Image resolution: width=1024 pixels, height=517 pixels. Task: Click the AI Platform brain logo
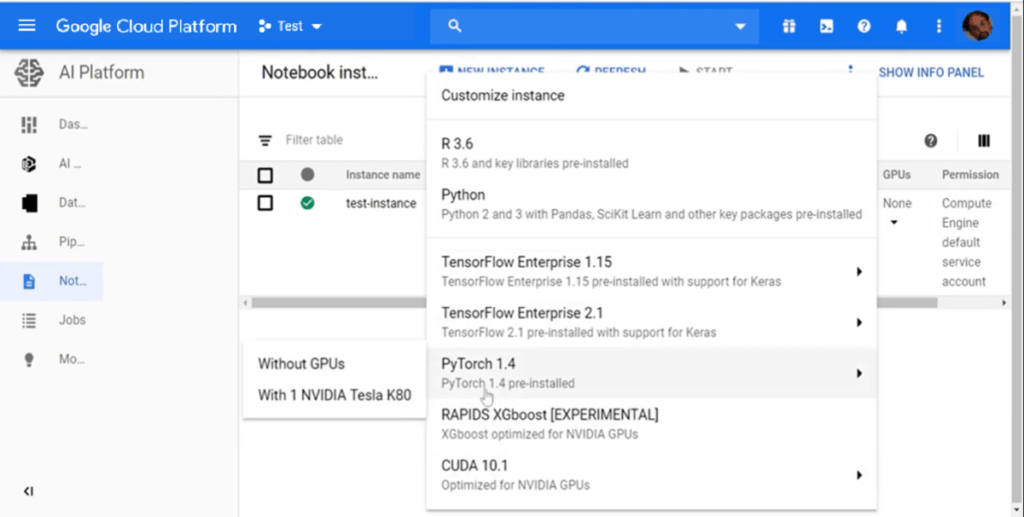tap(29, 72)
